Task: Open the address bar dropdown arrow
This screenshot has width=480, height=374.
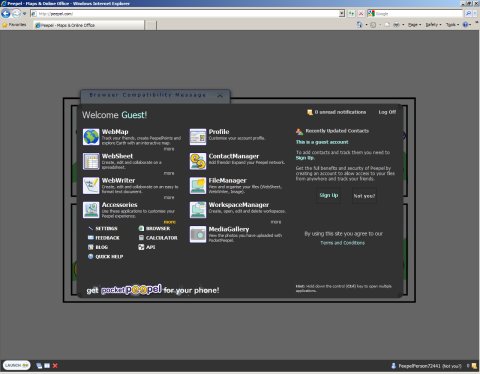Action: pyautogui.click(x=342, y=14)
